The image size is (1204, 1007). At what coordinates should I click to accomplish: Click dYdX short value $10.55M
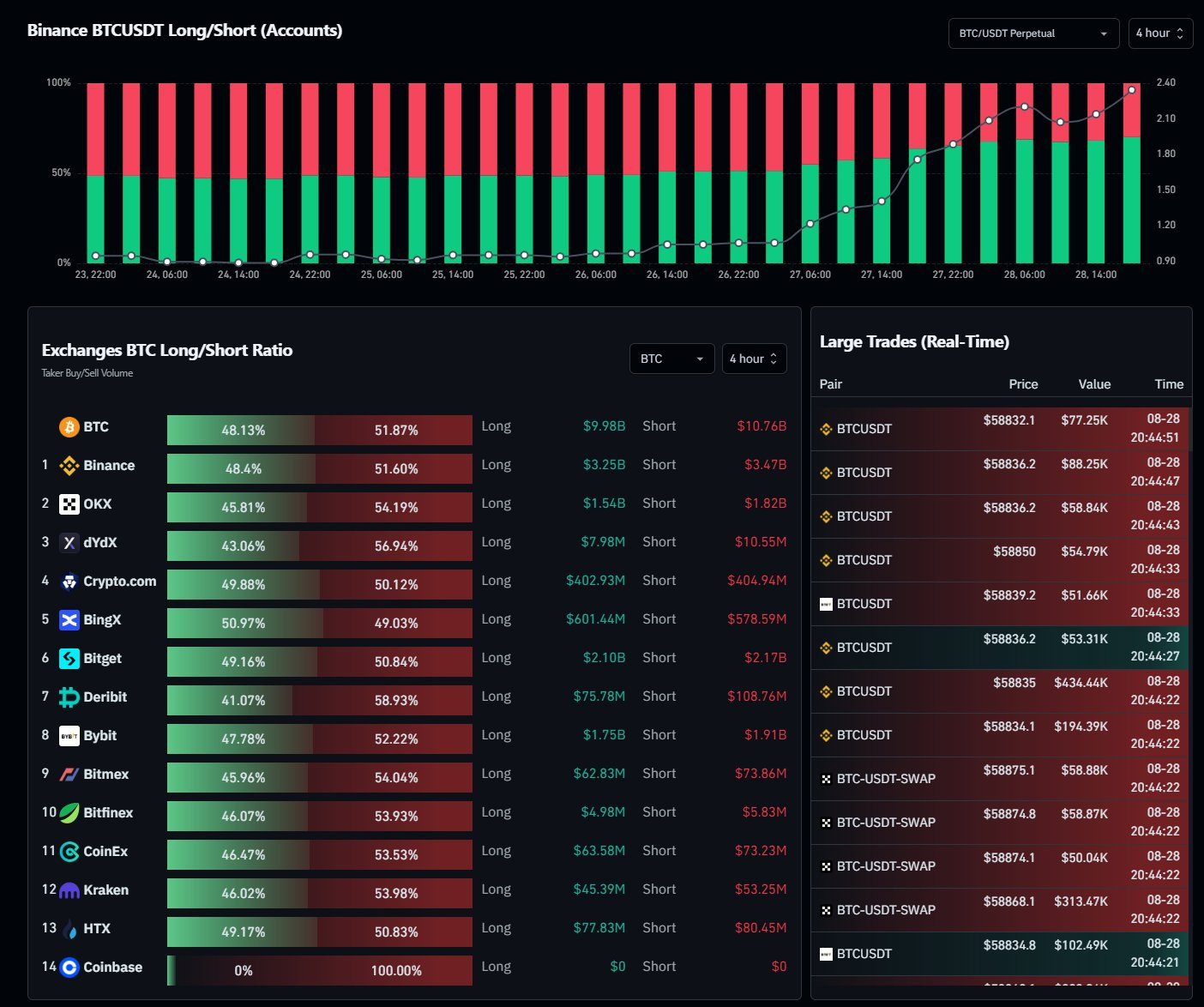pos(761,542)
